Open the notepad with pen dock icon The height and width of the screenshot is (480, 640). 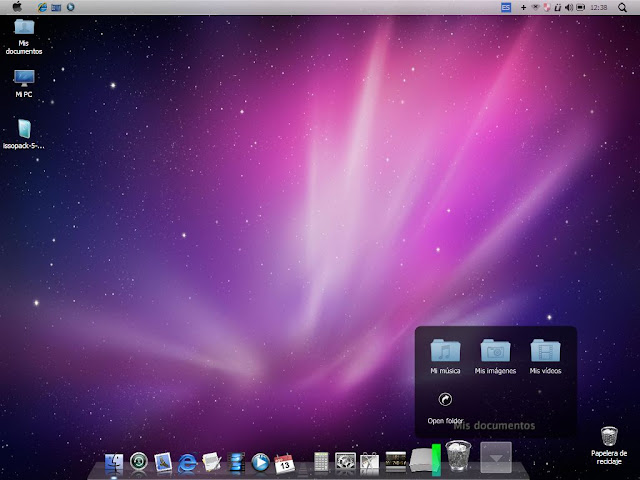click(x=212, y=462)
